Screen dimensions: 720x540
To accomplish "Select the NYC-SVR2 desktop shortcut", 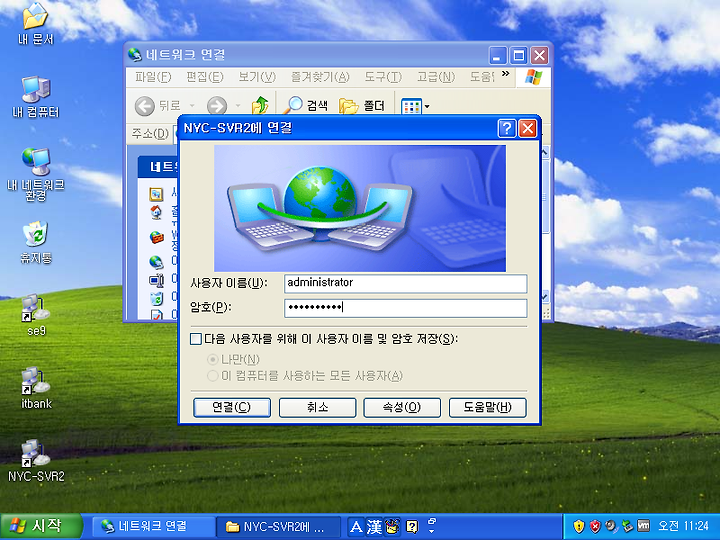I will [36, 461].
